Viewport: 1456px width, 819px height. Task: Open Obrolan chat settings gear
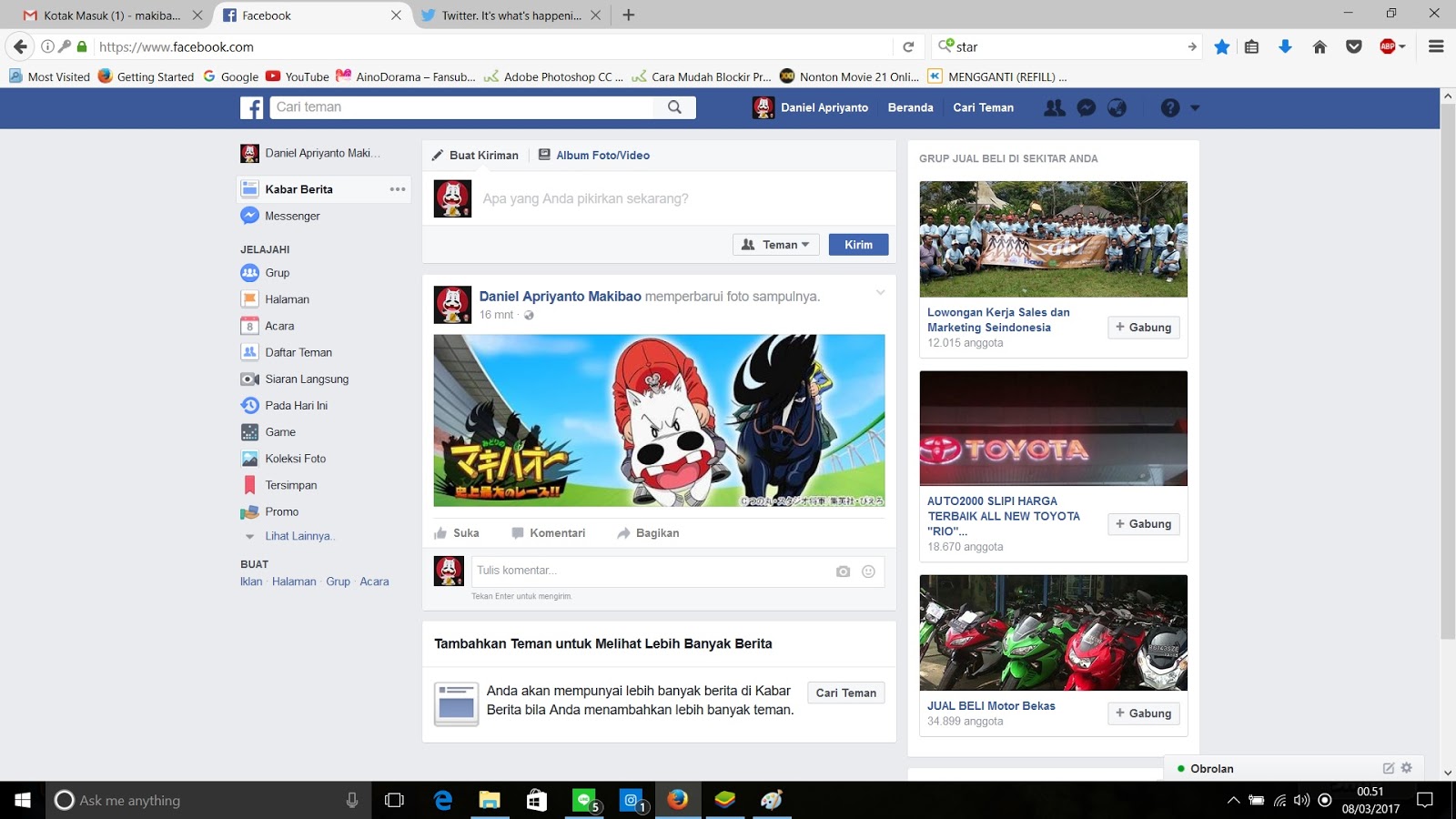(x=1407, y=768)
